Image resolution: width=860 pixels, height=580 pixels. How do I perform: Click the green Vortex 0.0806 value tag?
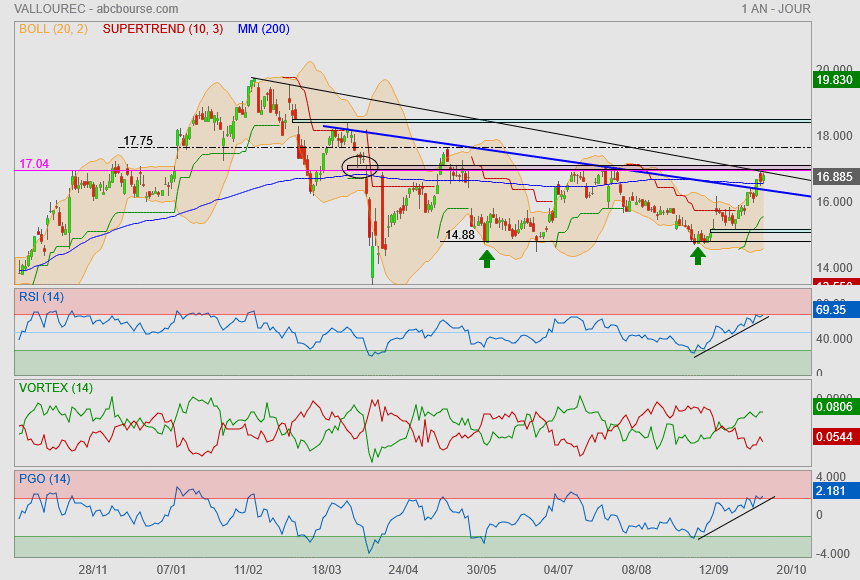pyautogui.click(x=834, y=408)
